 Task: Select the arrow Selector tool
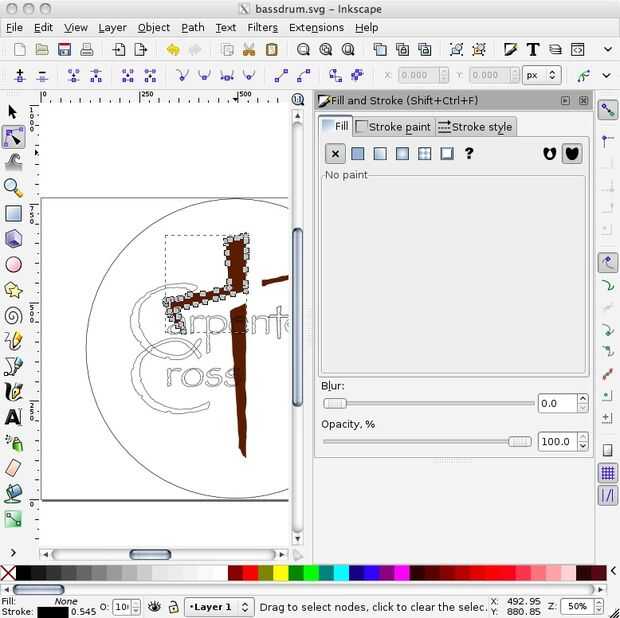pos(13,112)
